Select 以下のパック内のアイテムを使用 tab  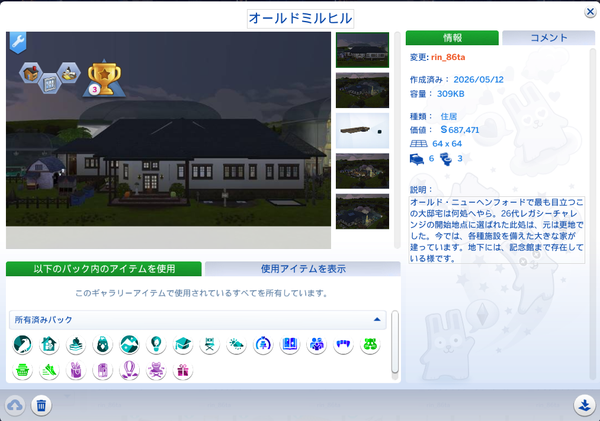coord(104,269)
